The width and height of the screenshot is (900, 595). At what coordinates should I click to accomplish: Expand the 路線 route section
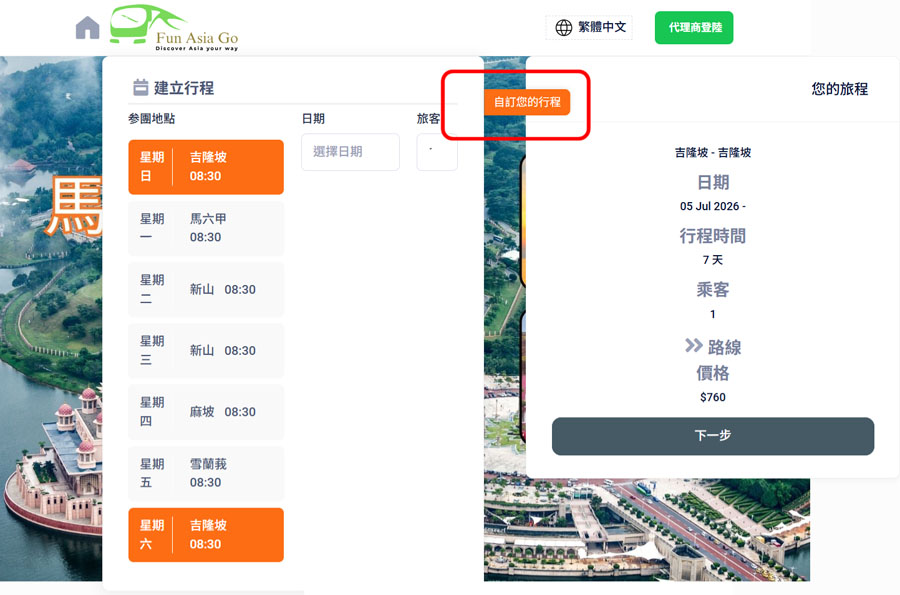coord(713,347)
